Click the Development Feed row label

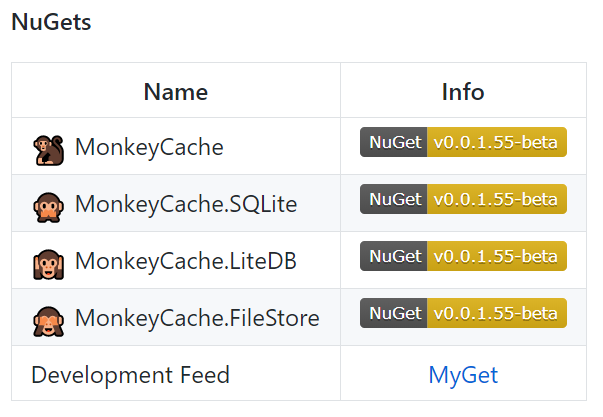coord(130,375)
